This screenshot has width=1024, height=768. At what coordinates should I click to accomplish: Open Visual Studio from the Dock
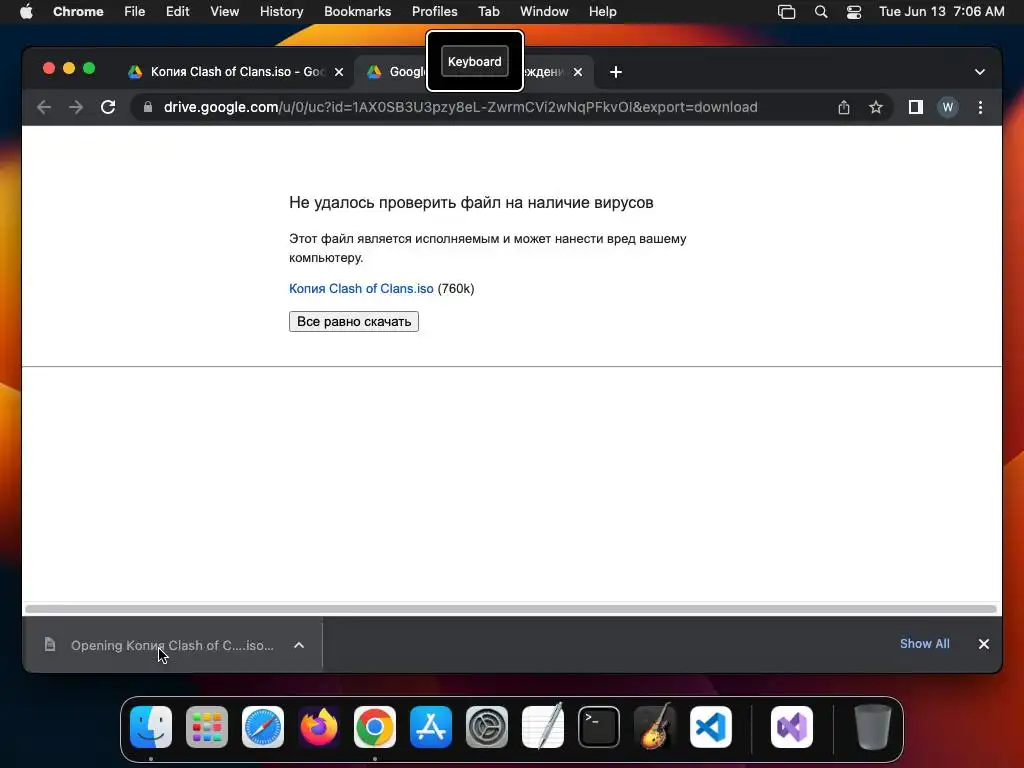coord(792,727)
